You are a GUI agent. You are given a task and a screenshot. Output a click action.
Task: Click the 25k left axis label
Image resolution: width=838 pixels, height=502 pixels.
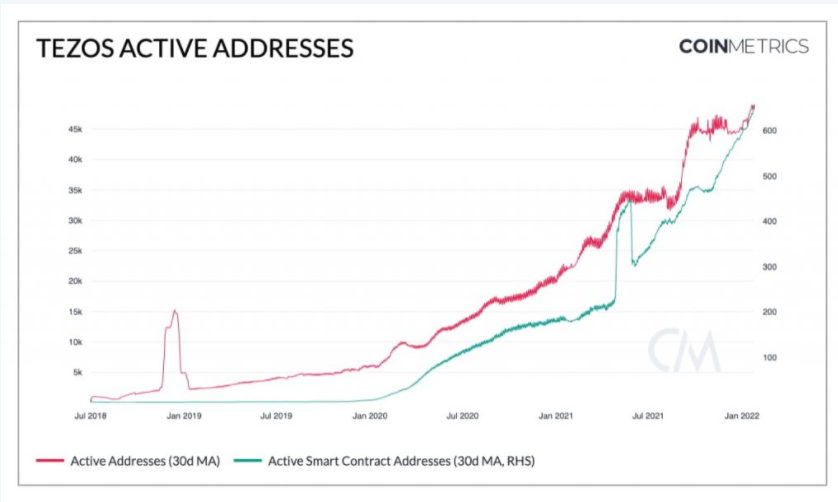tap(75, 251)
